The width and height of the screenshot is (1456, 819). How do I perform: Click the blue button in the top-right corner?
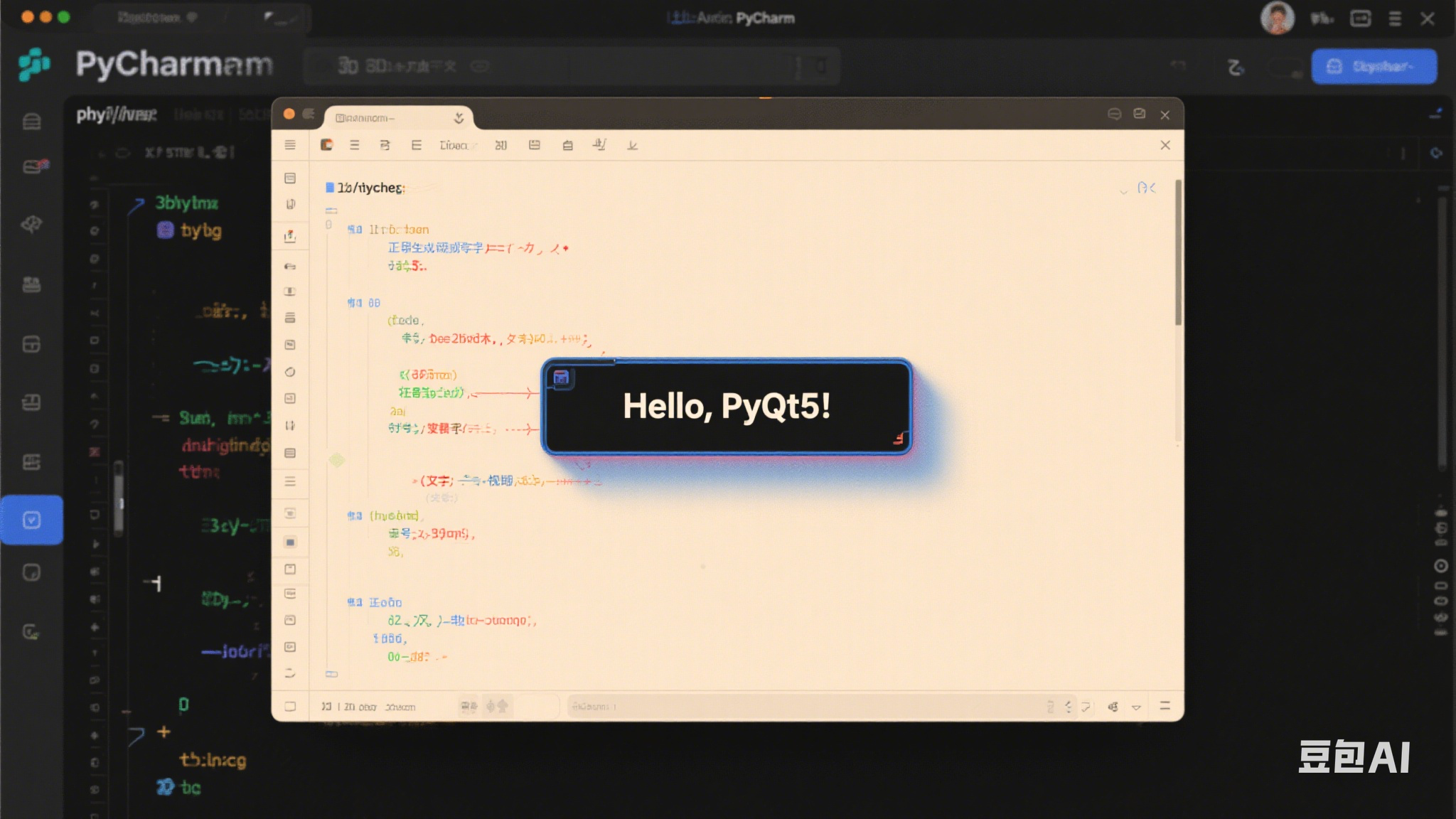coord(1374,66)
